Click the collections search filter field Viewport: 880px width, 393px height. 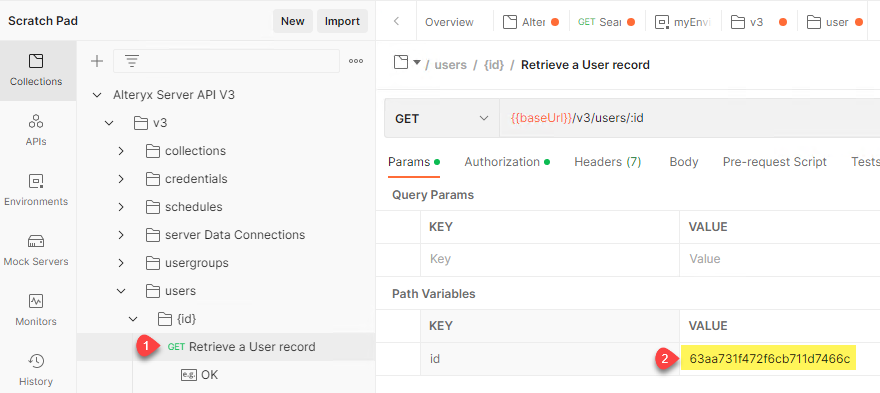(226, 61)
